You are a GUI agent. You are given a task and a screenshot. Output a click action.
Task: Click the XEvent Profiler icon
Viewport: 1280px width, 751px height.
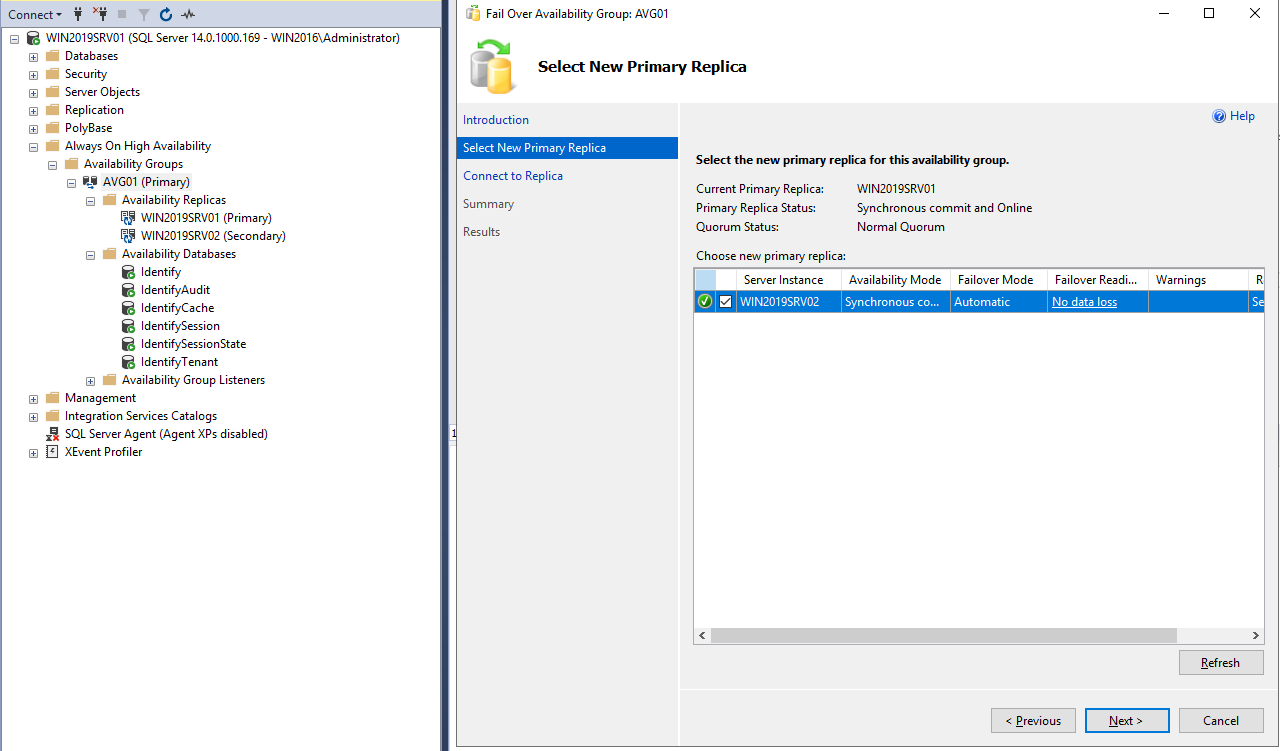click(x=52, y=452)
